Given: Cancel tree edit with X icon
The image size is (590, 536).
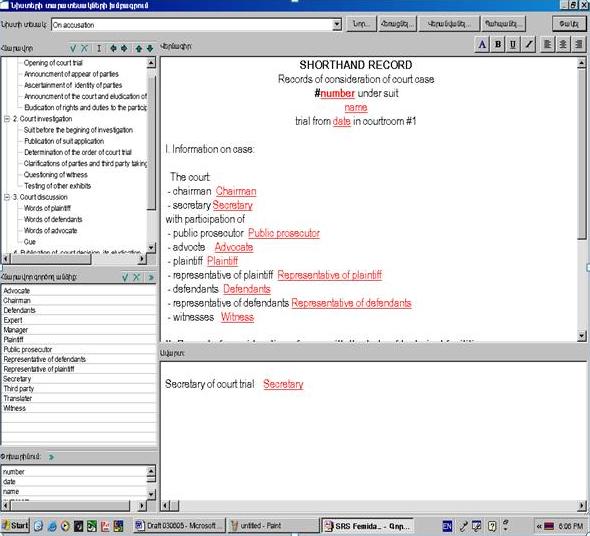Looking at the screenshot, I should [84, 48].
